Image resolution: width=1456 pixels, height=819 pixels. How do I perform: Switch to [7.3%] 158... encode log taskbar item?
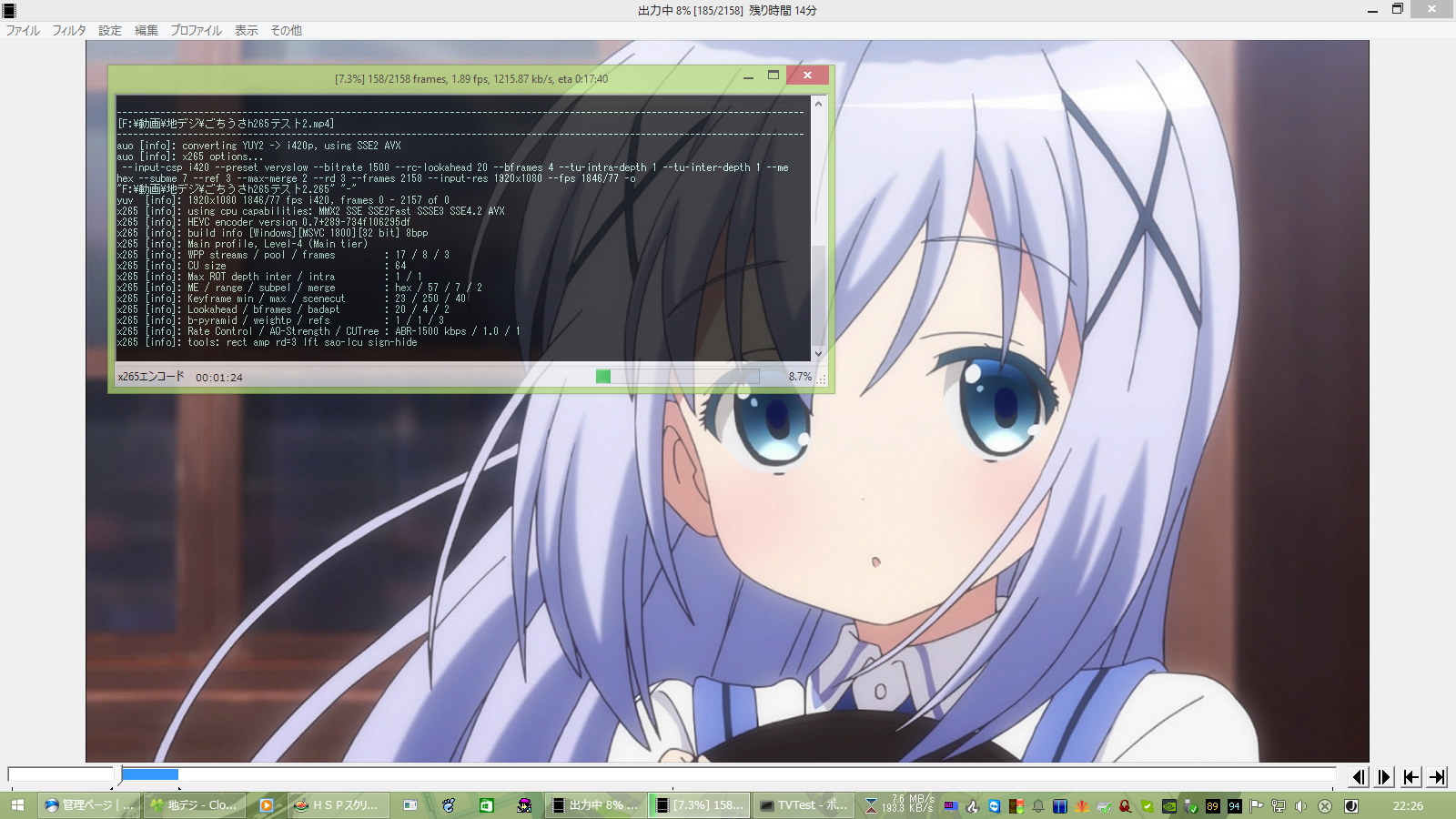tap(701, 805)
